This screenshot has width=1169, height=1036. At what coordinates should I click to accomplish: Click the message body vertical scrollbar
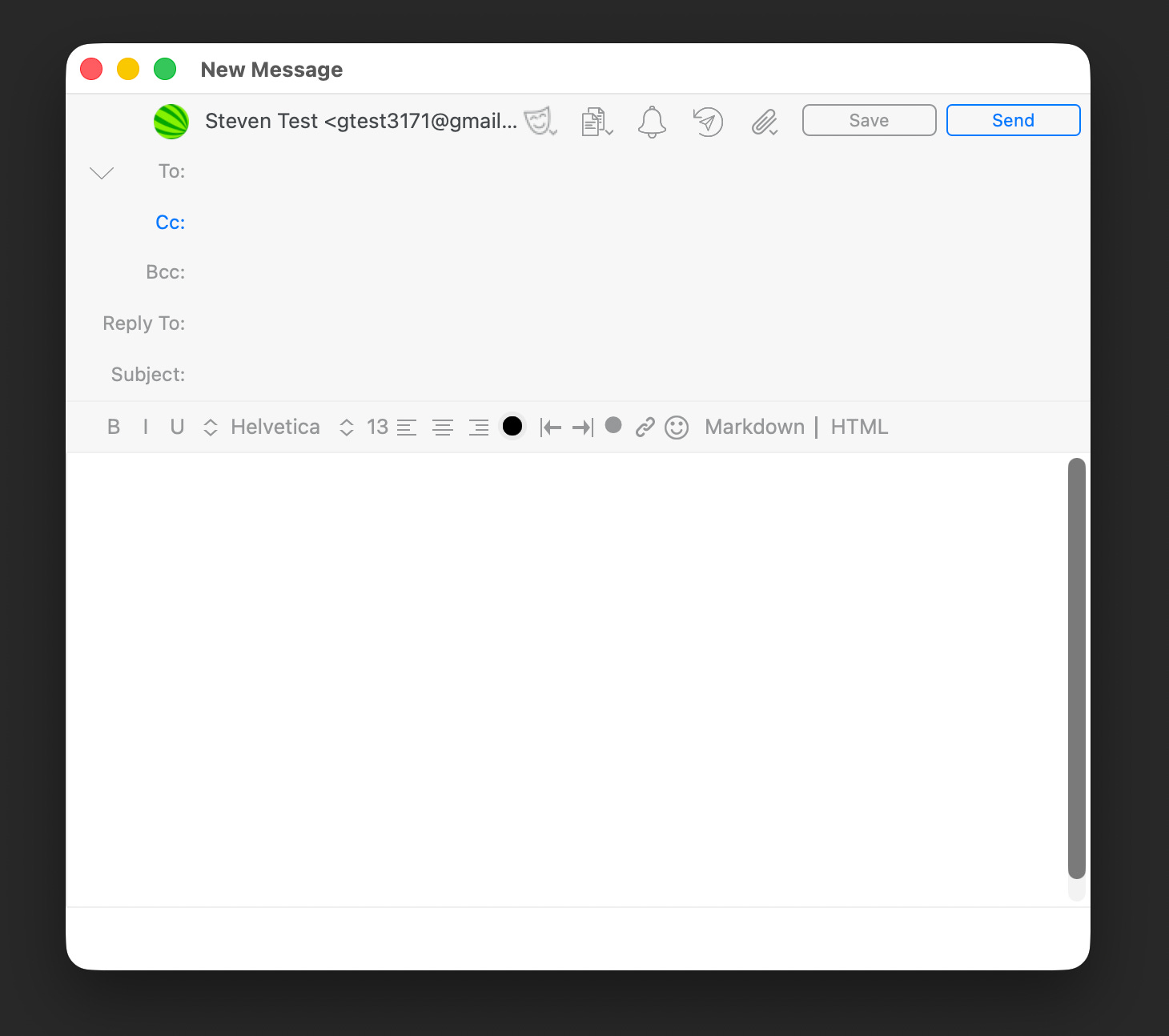(x=1077, y=669)
